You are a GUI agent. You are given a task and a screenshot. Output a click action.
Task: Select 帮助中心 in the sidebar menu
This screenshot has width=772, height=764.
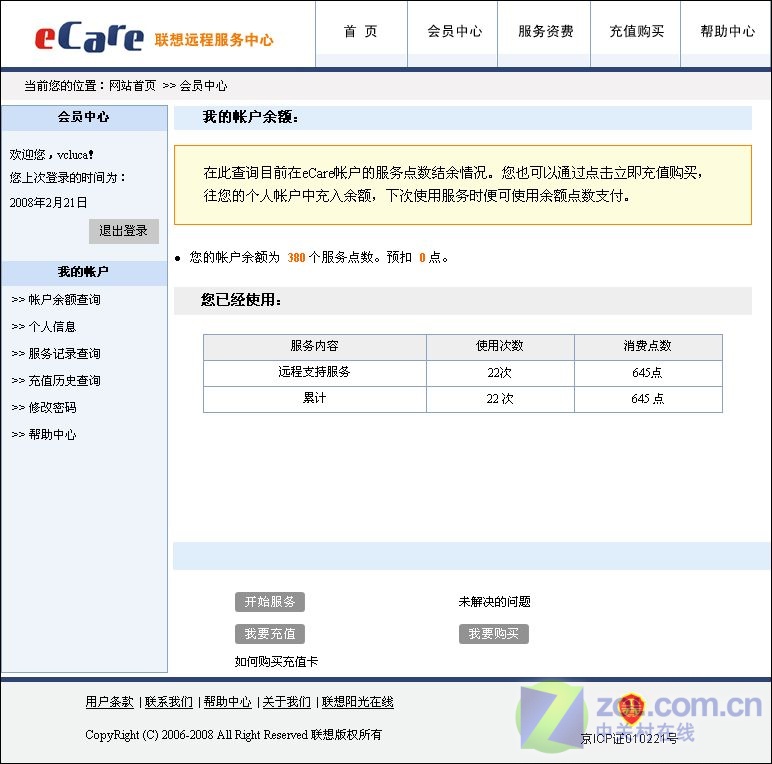(52, 435)
